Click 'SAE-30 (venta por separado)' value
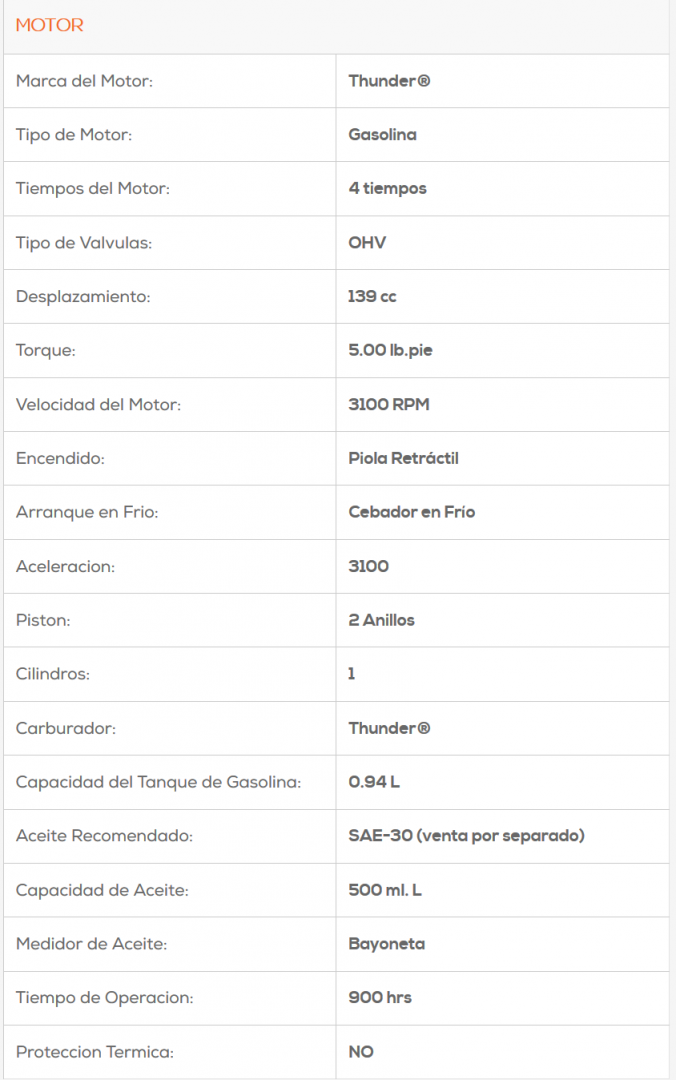 (466, 837)
